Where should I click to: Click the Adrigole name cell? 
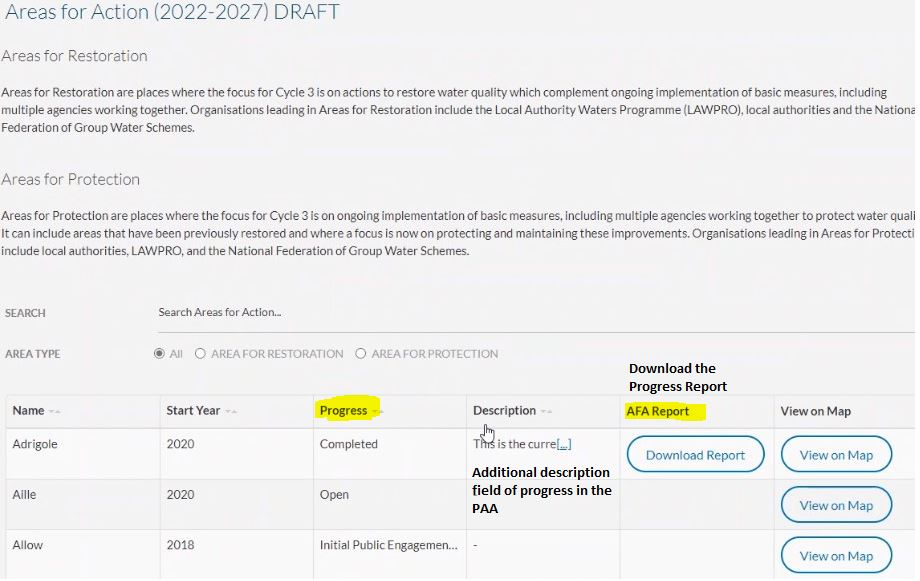pyautogui.click(x=35, y=445)
